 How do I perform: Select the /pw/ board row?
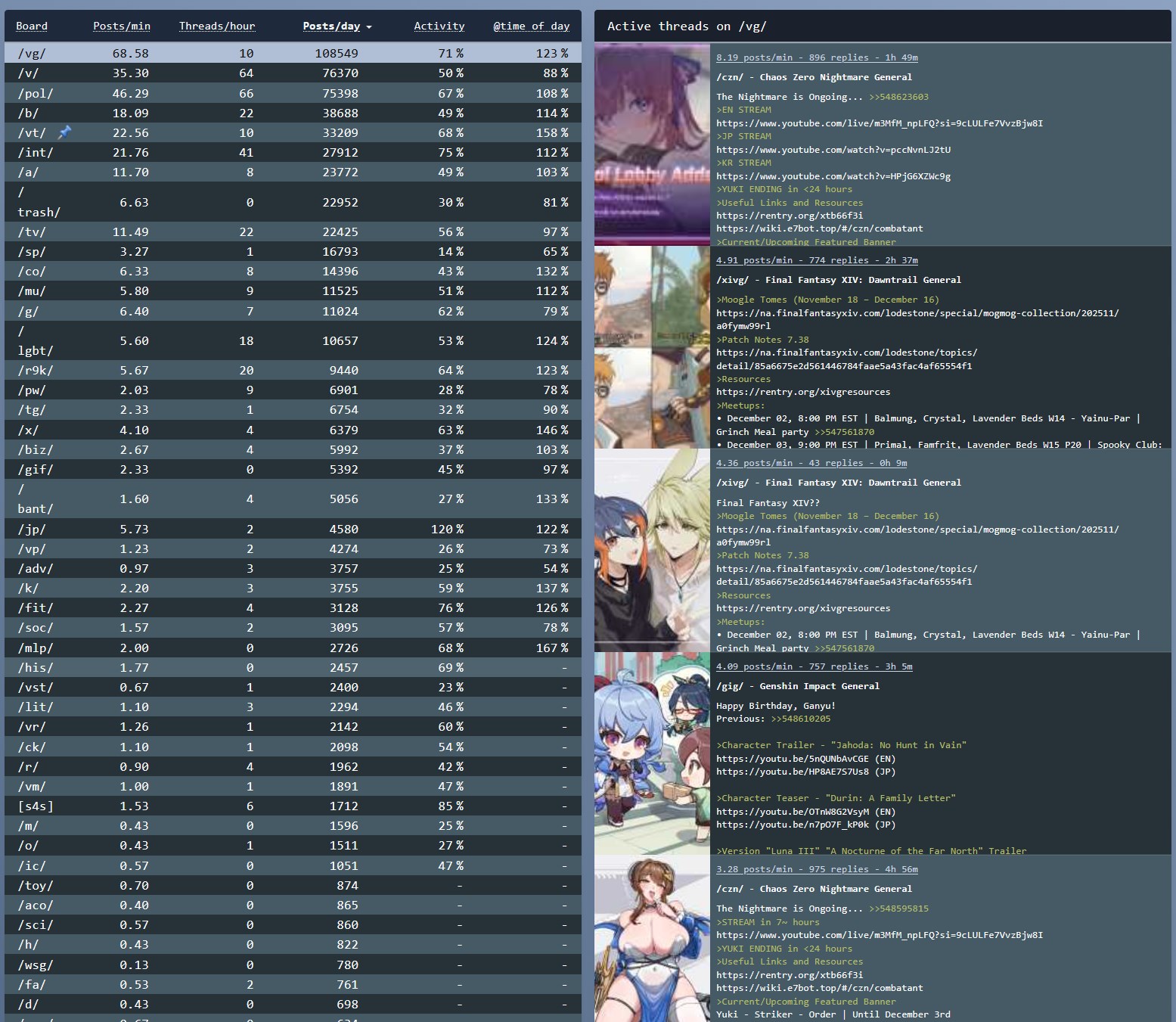click(x=293, y=390)
